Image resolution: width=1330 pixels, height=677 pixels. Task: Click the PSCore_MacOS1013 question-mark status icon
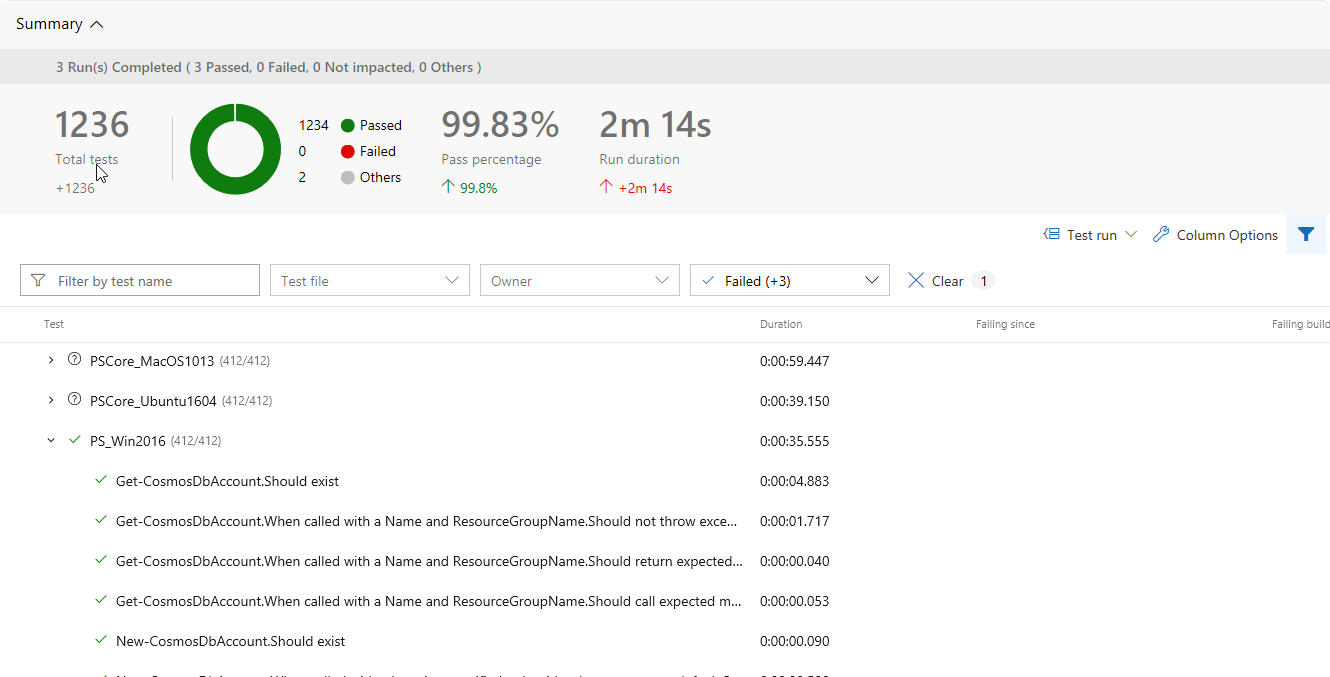click(x=74, y=360)
